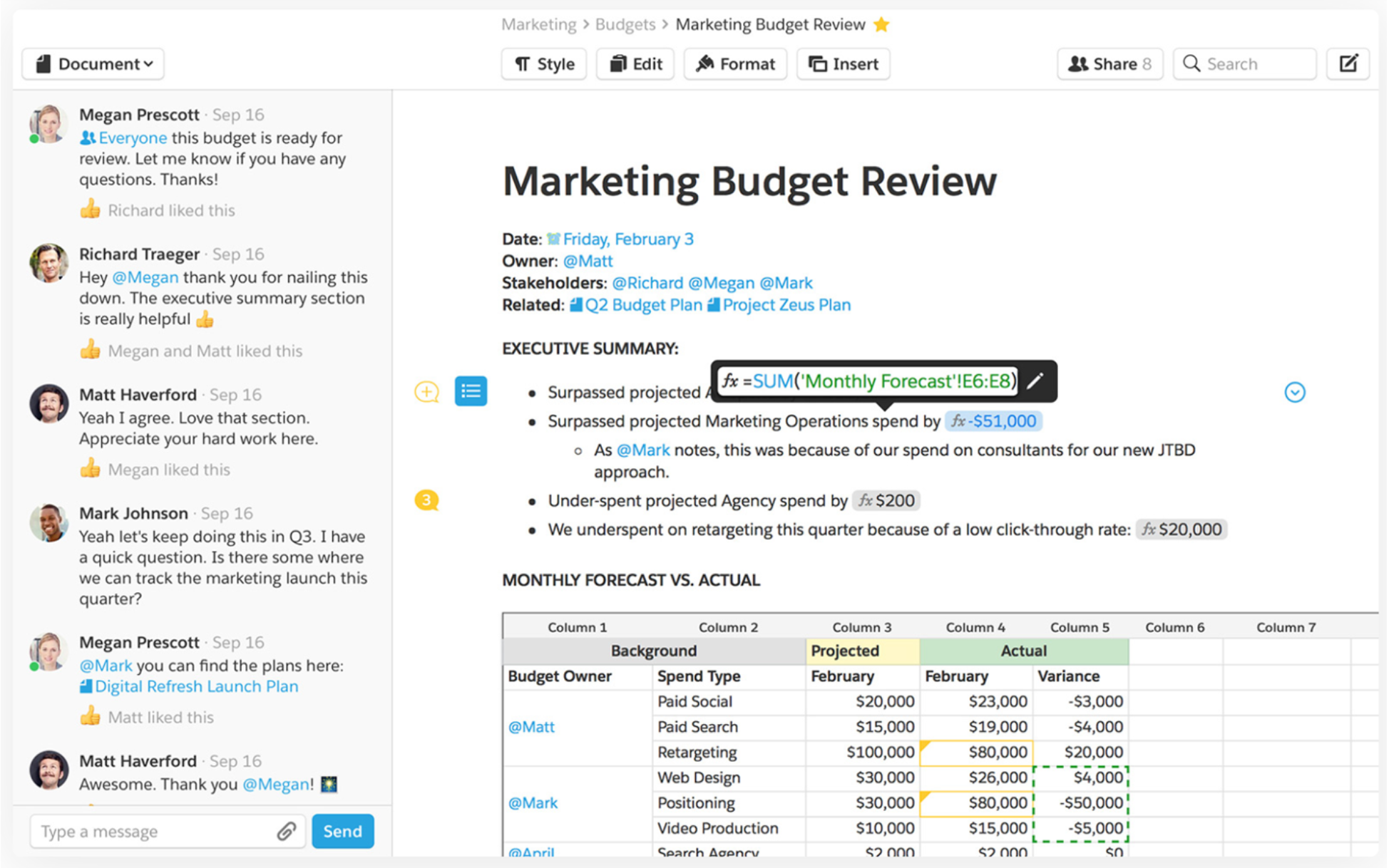1389x868 pixels.
Task: Click the Marketing Budget Review heading
Action: [x=749, y=181]
